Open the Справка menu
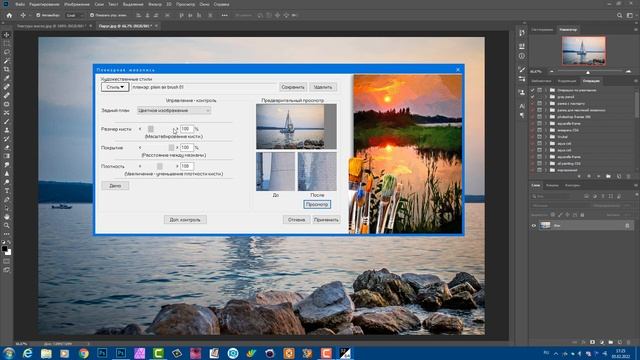Image resolution: width=640 pixels, height=360 pixels. [x=222, y=4]
